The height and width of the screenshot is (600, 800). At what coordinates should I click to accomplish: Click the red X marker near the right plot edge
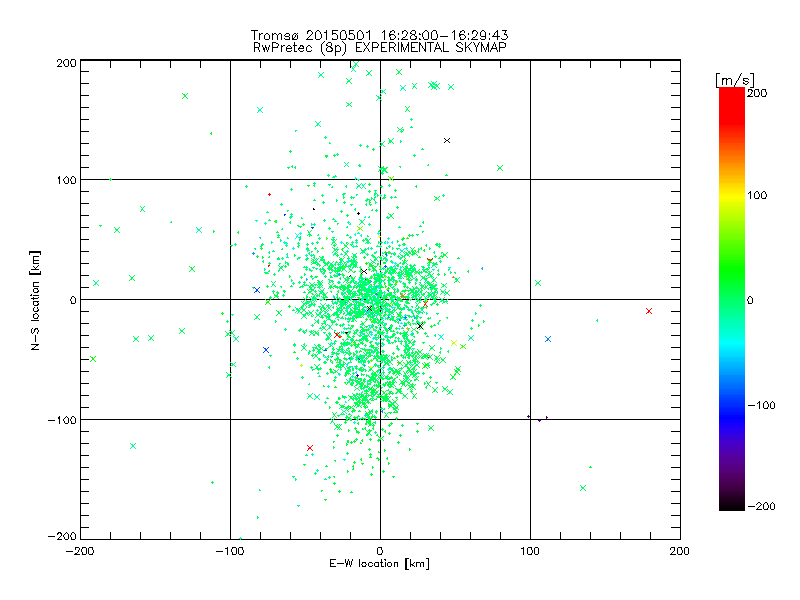pyautogui.click(x=649, y=311)
